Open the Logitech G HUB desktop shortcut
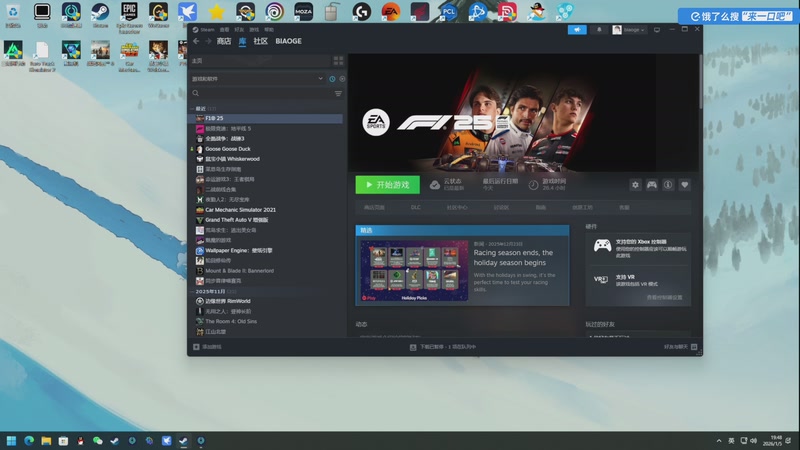This screenshot has height=450, width=800. (362, 12)
